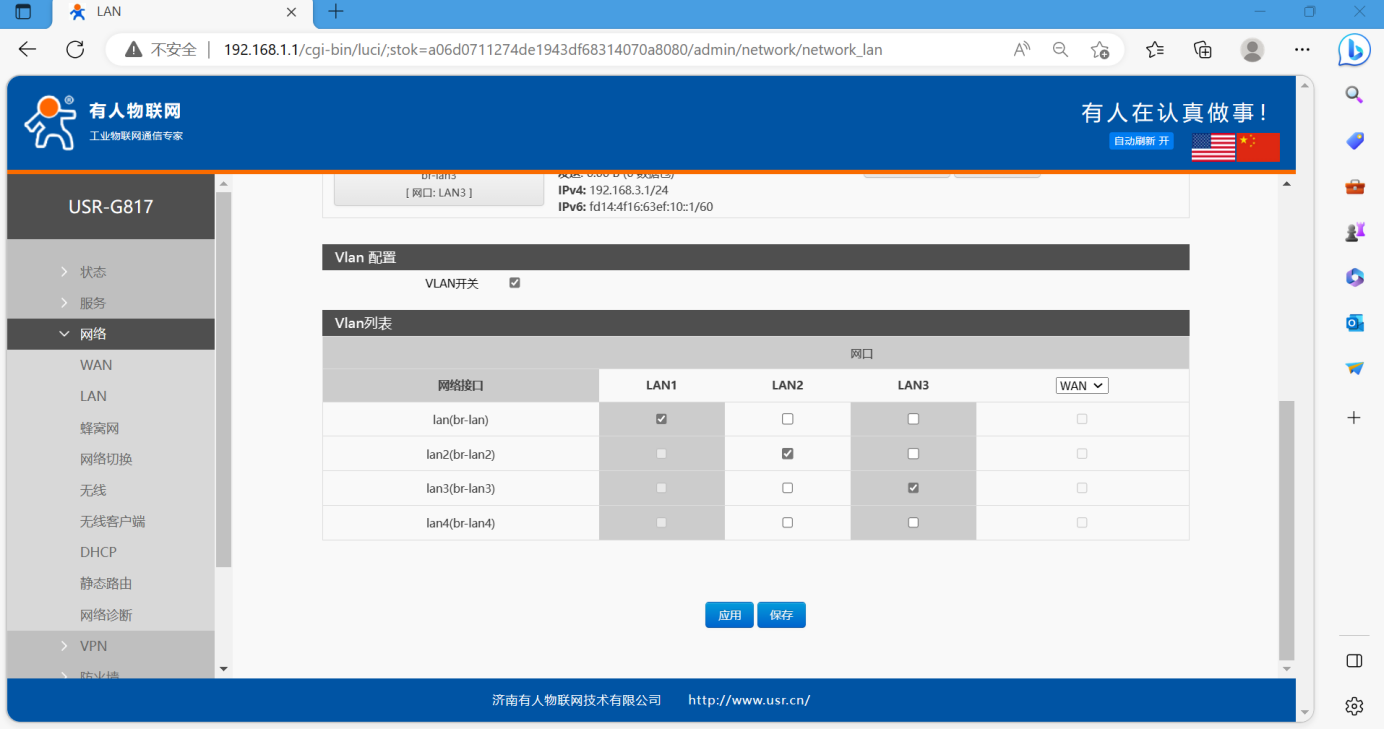Open Bing Copilot sidebar icon
1384x729 pixels.
click(x=1354, y=50)
